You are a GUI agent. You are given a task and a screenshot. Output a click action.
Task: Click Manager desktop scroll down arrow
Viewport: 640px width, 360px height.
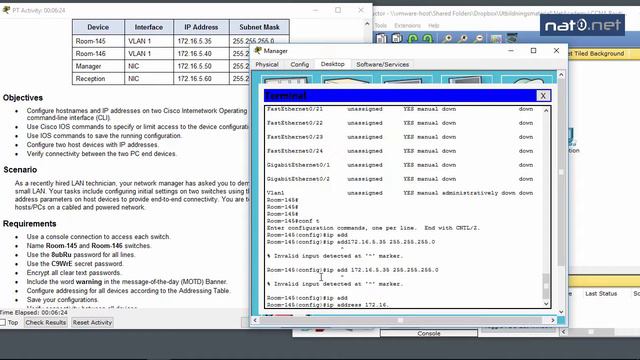[x=561, y=312]
